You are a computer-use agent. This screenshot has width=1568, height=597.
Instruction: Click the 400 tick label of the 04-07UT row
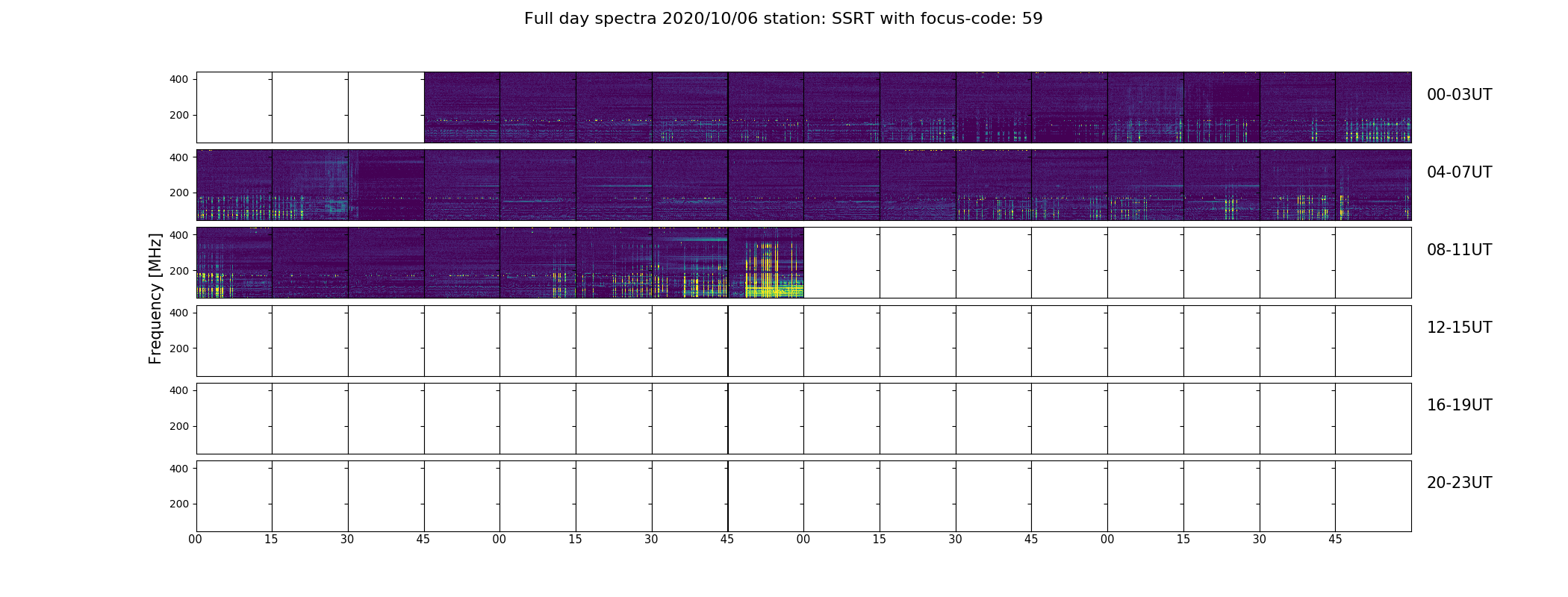tap(180, 157)
